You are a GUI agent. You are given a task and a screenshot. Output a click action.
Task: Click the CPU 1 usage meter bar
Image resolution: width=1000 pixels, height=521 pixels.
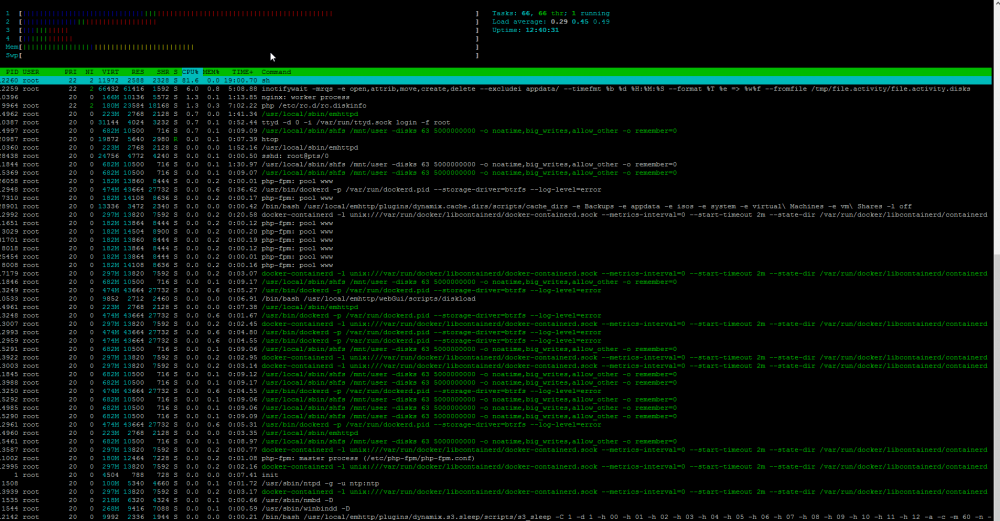(249, 13)
